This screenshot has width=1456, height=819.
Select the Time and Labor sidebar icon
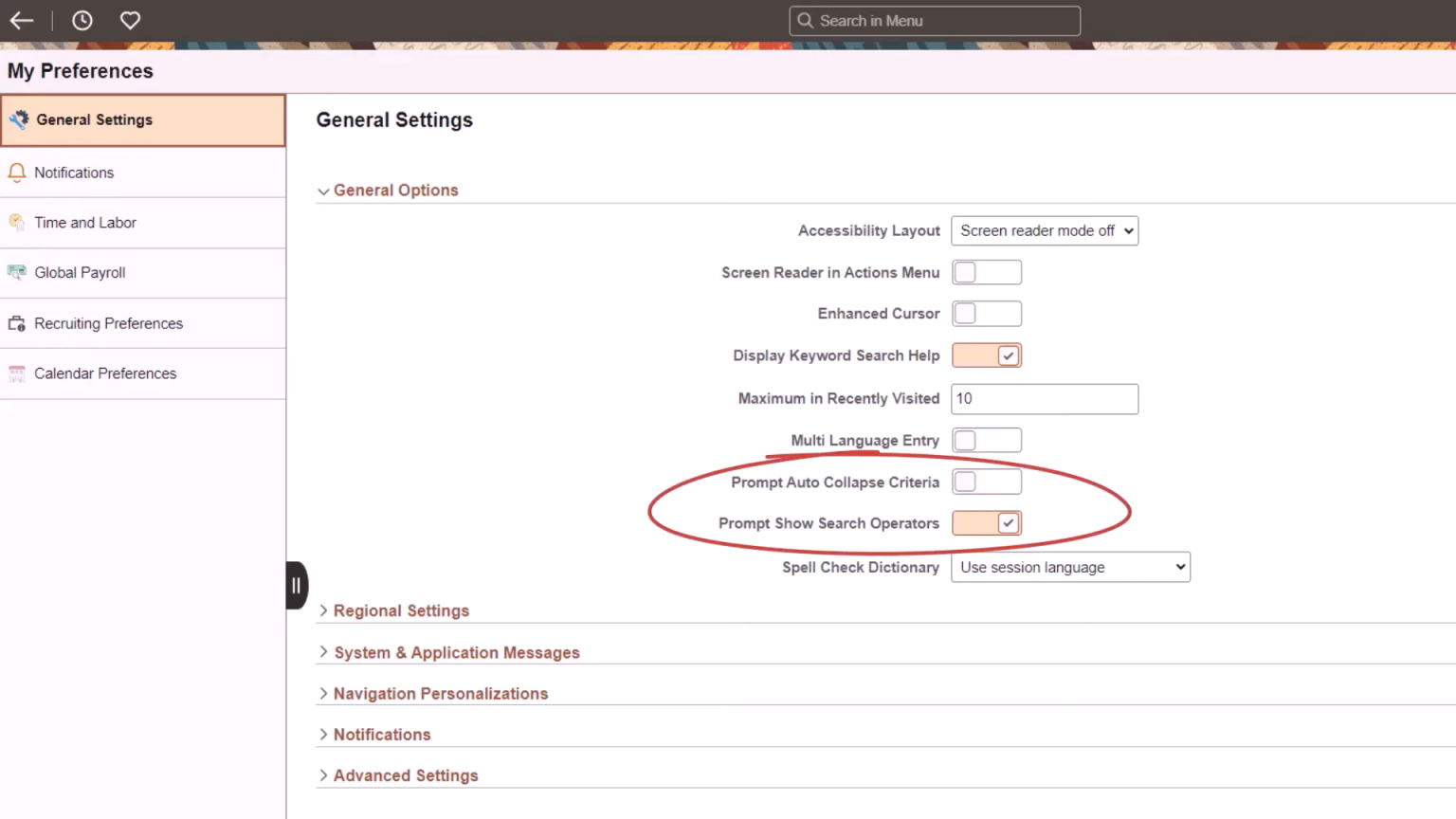[x=16, y=222]
